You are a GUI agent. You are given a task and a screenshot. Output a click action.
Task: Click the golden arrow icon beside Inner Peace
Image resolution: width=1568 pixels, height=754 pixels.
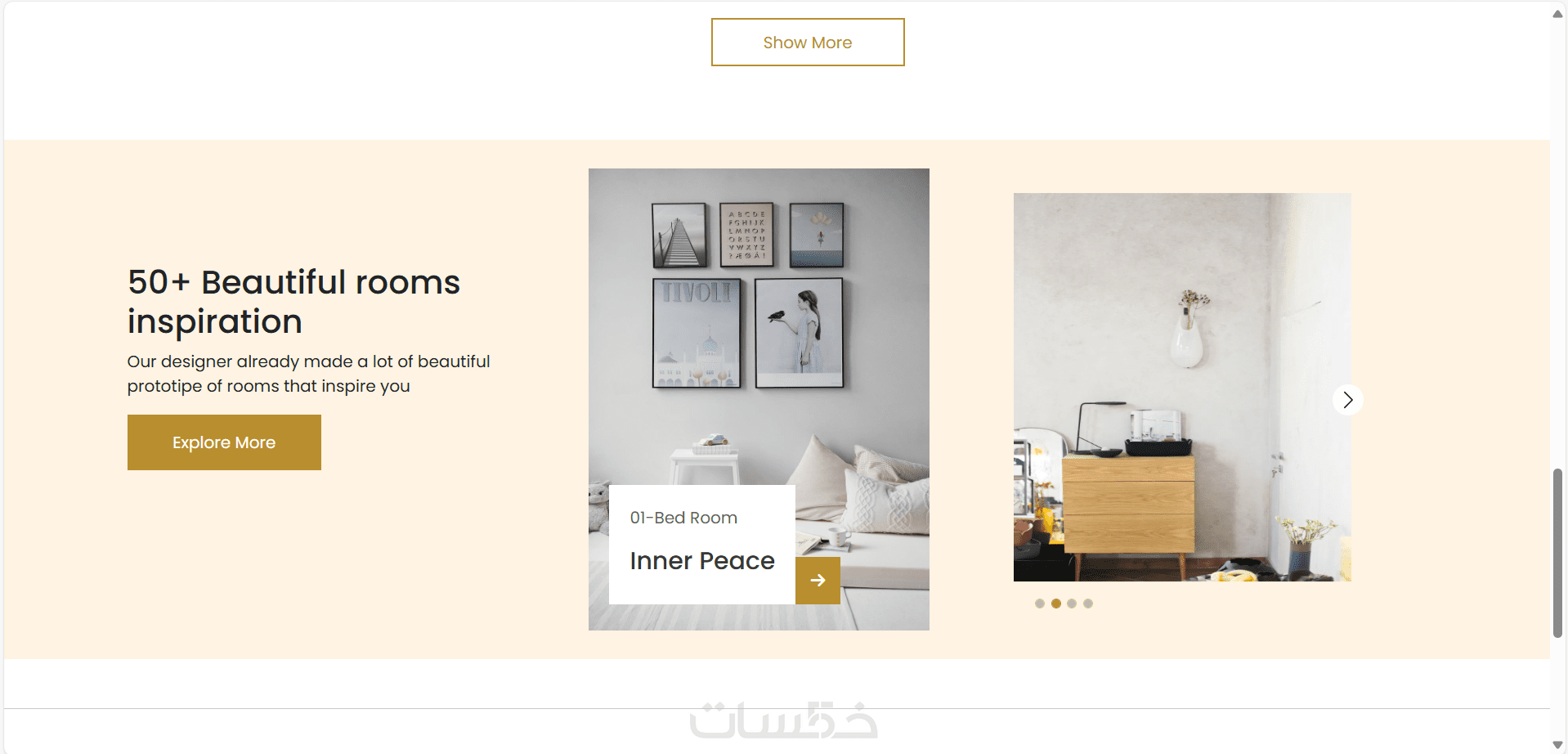pyautogui.click(x=818, y=581)
